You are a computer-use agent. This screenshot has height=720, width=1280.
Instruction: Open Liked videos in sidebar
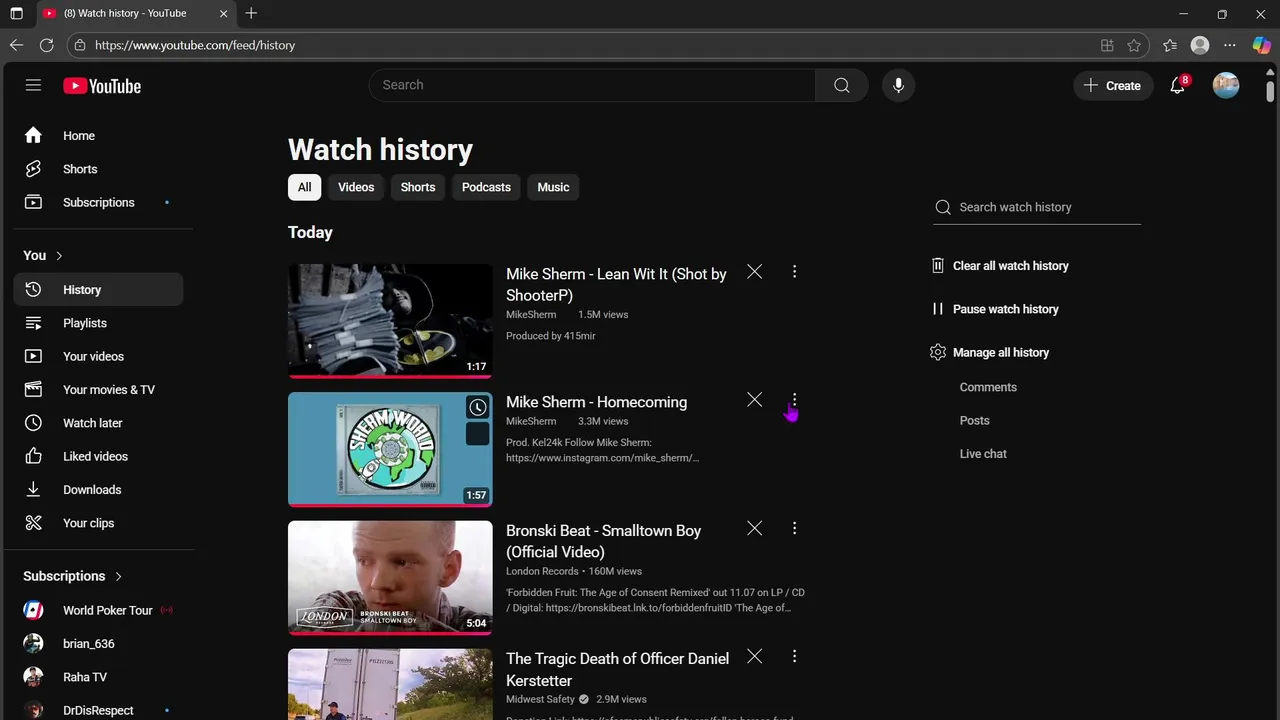click(98, 456)
